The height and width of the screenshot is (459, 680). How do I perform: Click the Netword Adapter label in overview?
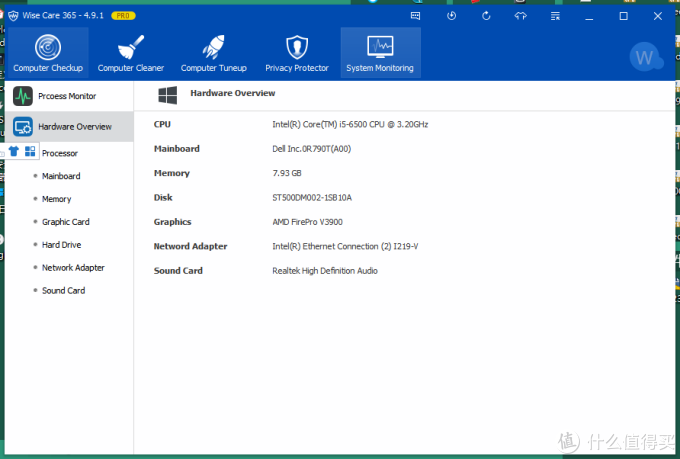[190, 246]
